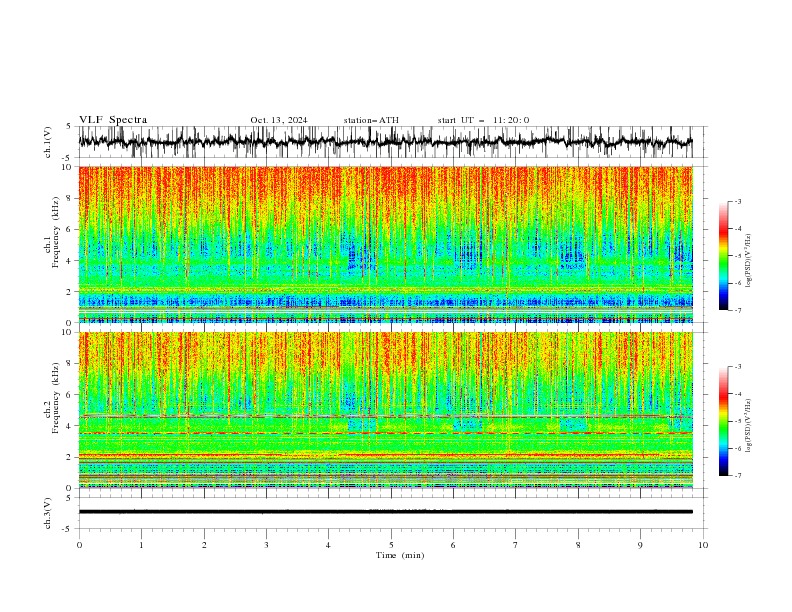The image size is (792, 612).
Task: Click the "-7" tick on upper colorbar
Action: tap(737, 310)
